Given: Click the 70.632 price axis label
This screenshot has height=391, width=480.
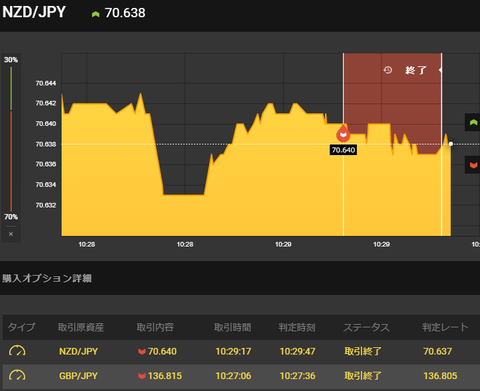Looking at the screenshot, I should 46,205.
